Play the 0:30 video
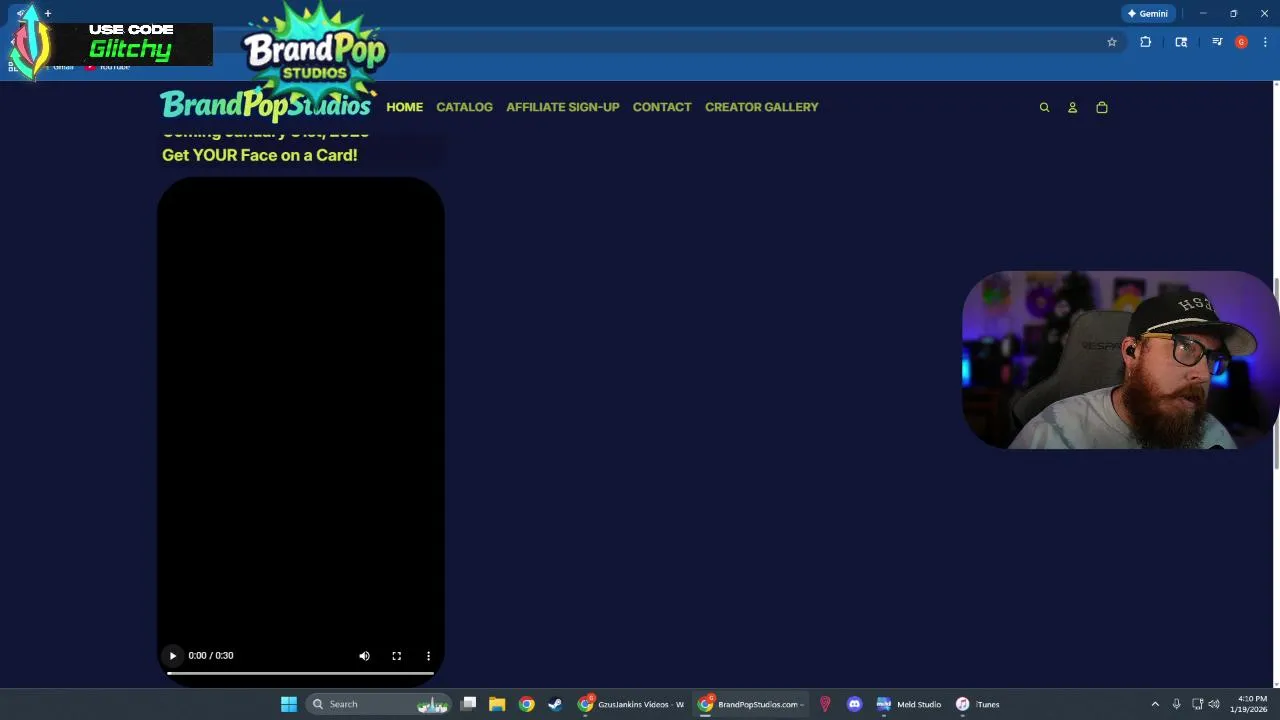 [x=172, y=656]
